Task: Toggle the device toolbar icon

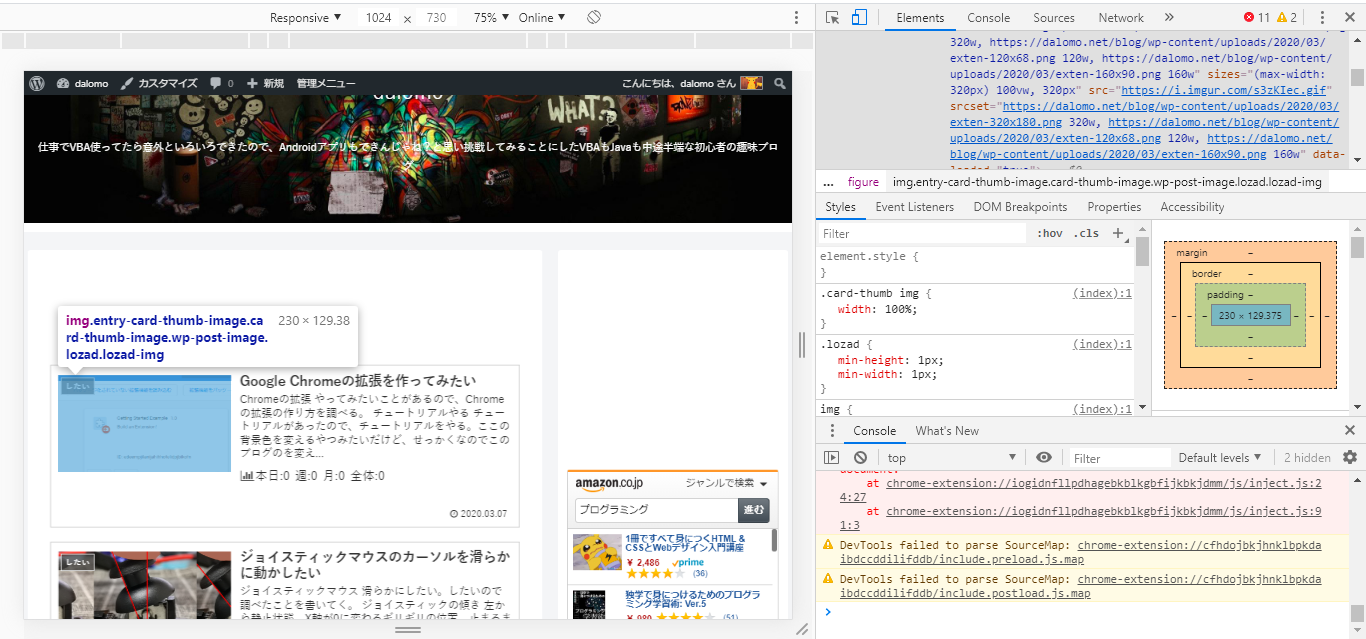Action: (859, 18)
